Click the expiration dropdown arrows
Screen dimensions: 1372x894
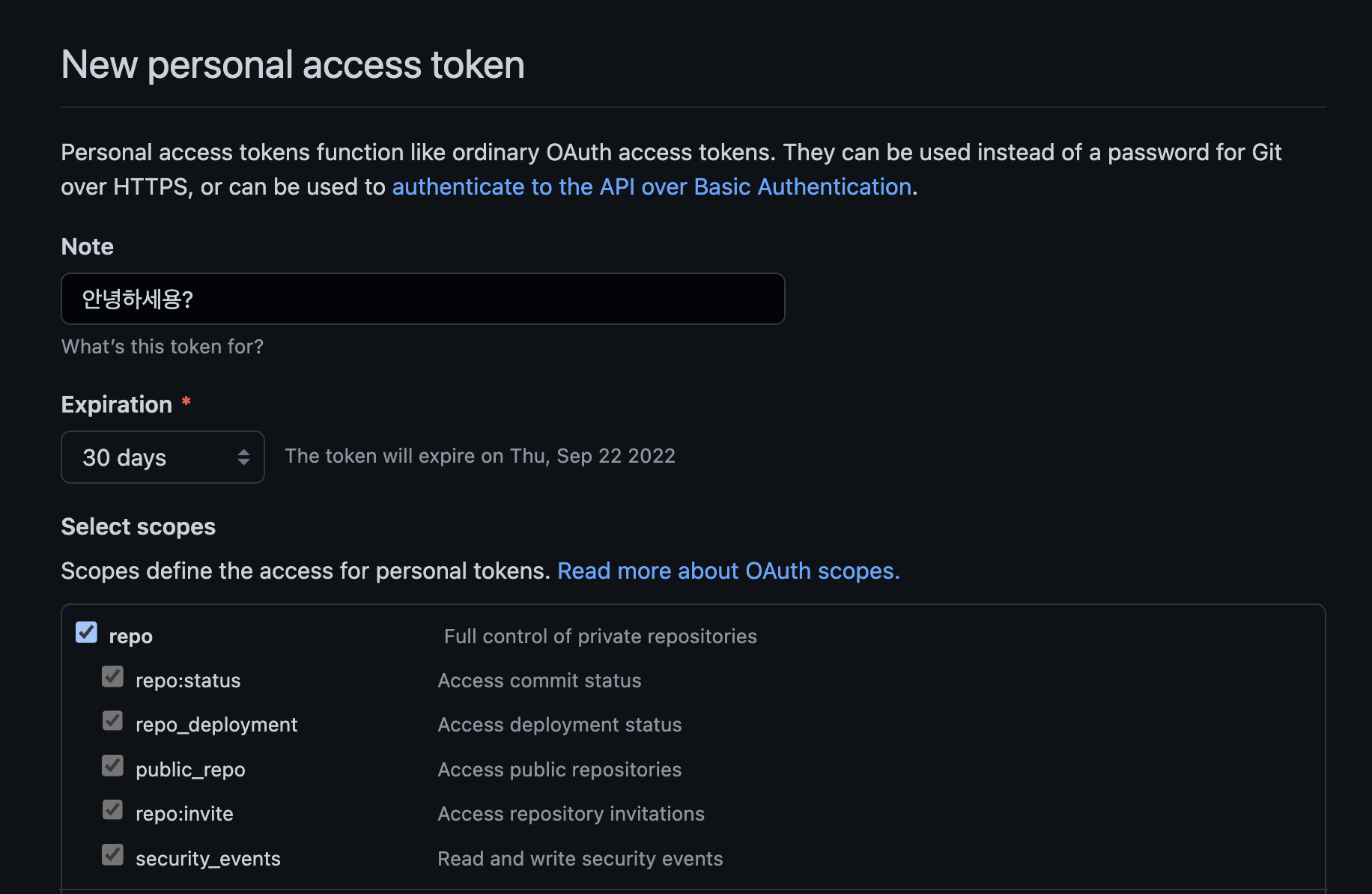[243, 457]
